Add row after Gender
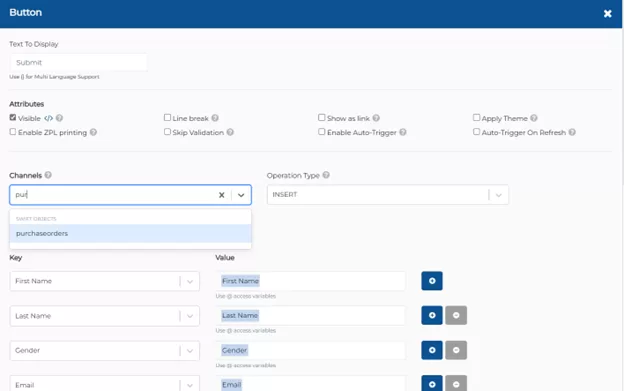The height and width of the screenshot is (391, 624). pos(432,350)
